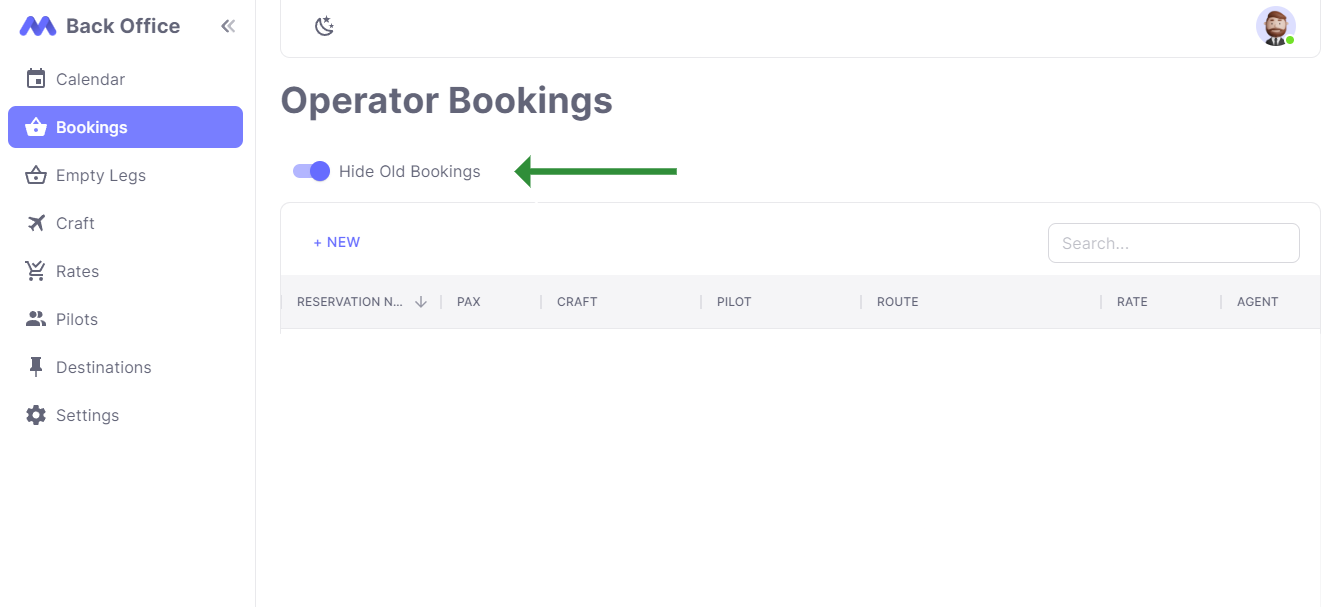Click the Empty Legs icon in sidebar
The width and height of the screenshot is (1337, 607).
[x=36, y=175]
